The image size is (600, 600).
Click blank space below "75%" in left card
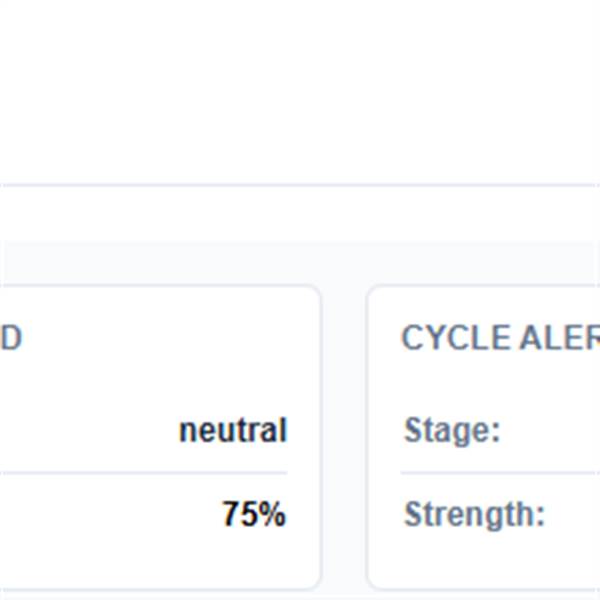pyautogui.click(x=200, y=562)
